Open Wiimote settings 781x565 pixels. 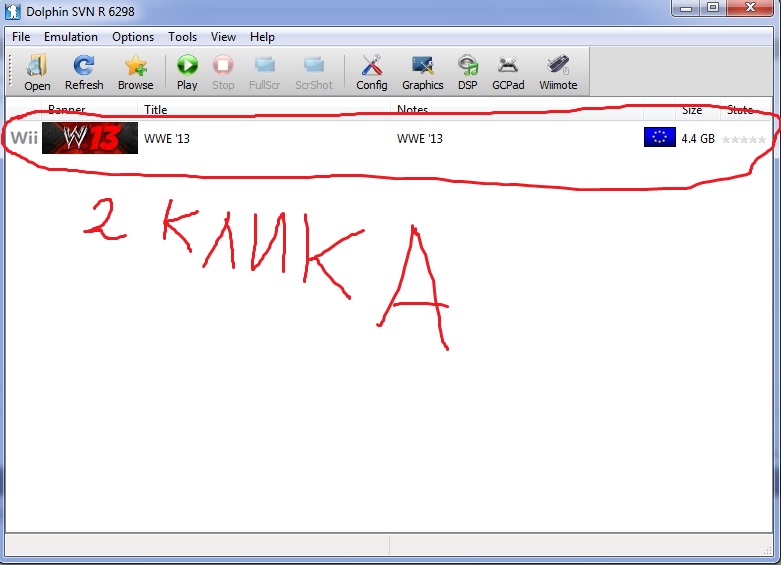558,73
